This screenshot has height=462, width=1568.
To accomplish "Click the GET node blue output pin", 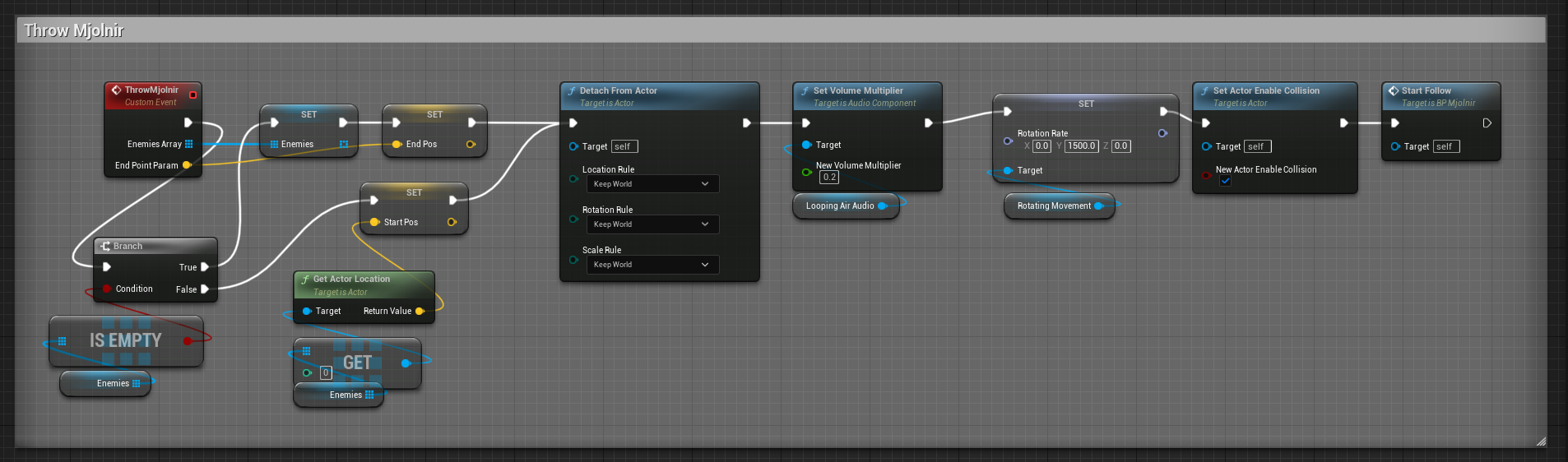I will 406,363.
